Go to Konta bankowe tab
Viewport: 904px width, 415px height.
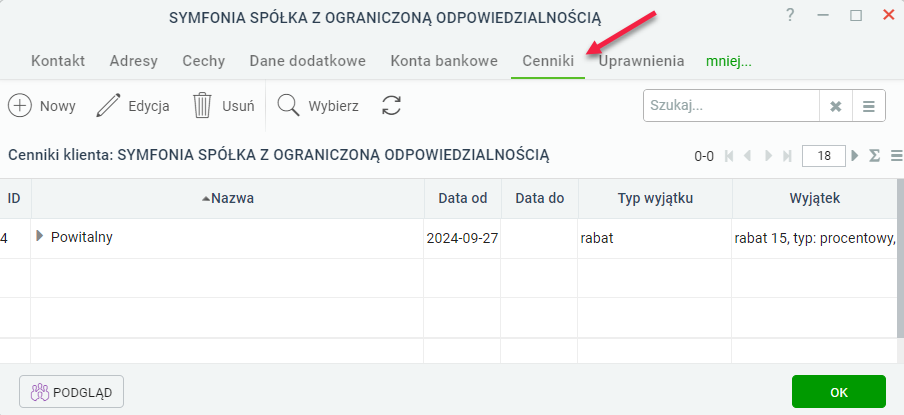(444, 61)
